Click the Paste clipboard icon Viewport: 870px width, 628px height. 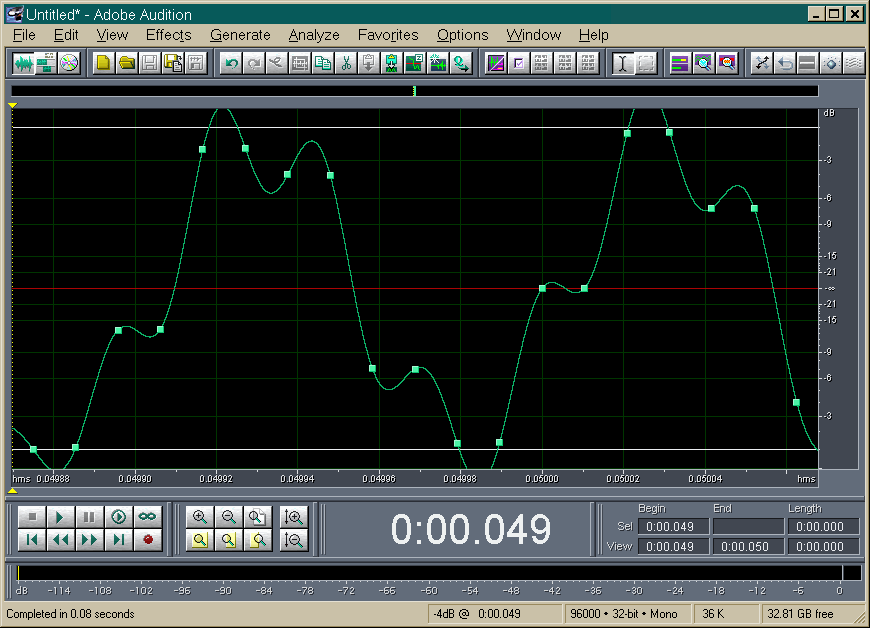click(x=368, y=63)
